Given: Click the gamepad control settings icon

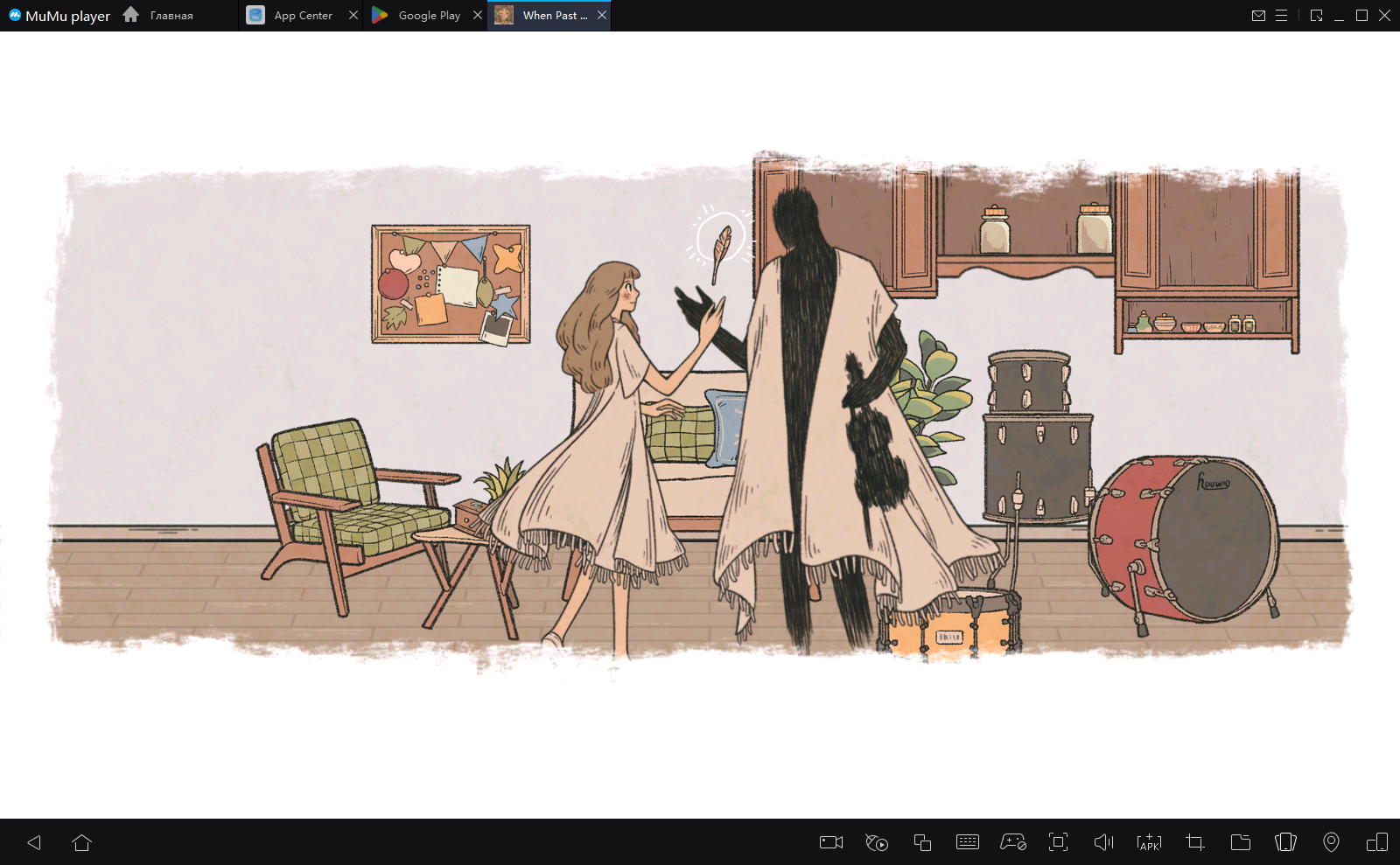Looking at the screenshot, I should tap(1013, 842).
